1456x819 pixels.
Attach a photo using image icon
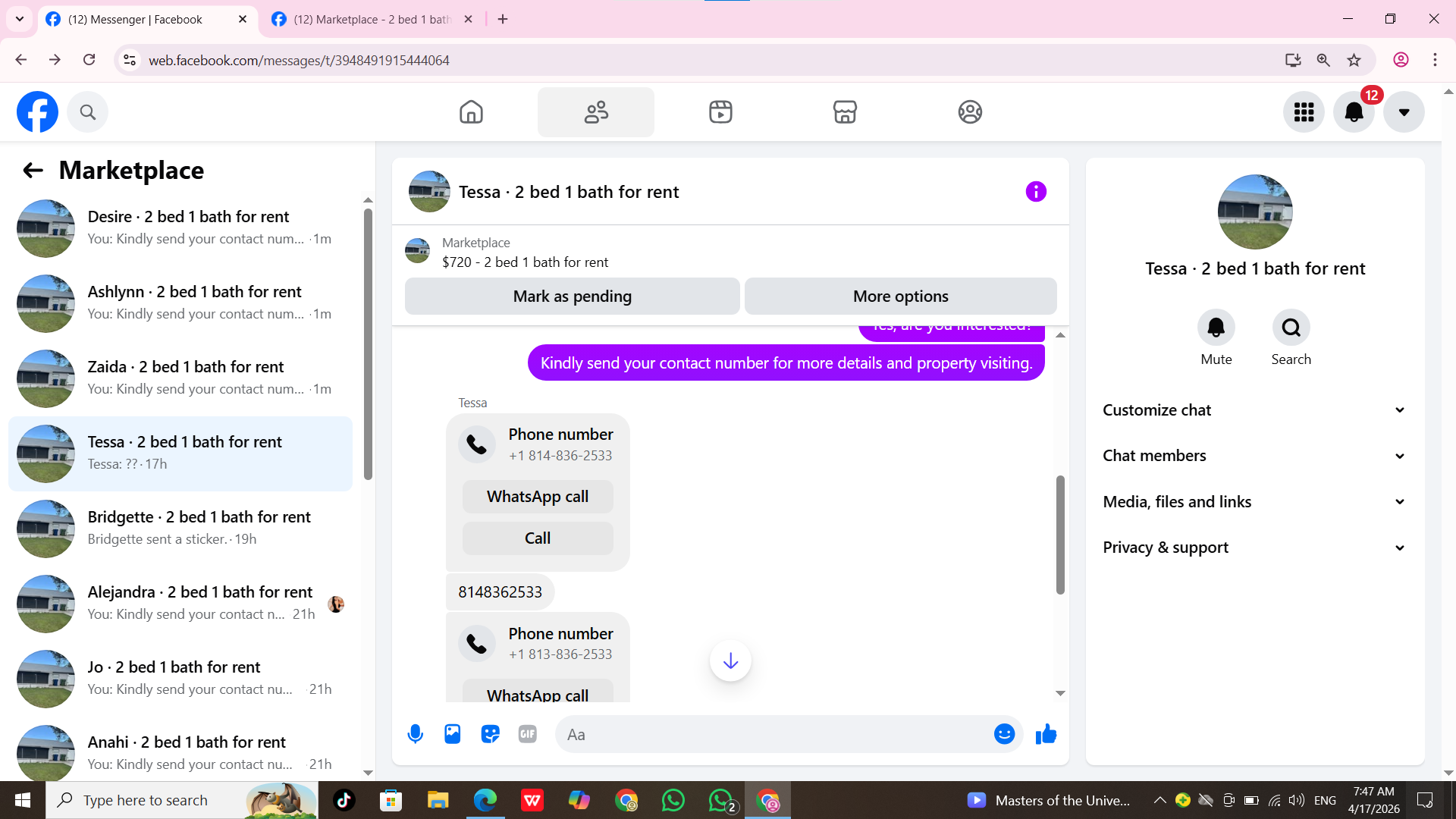click(x=453, y=734)
